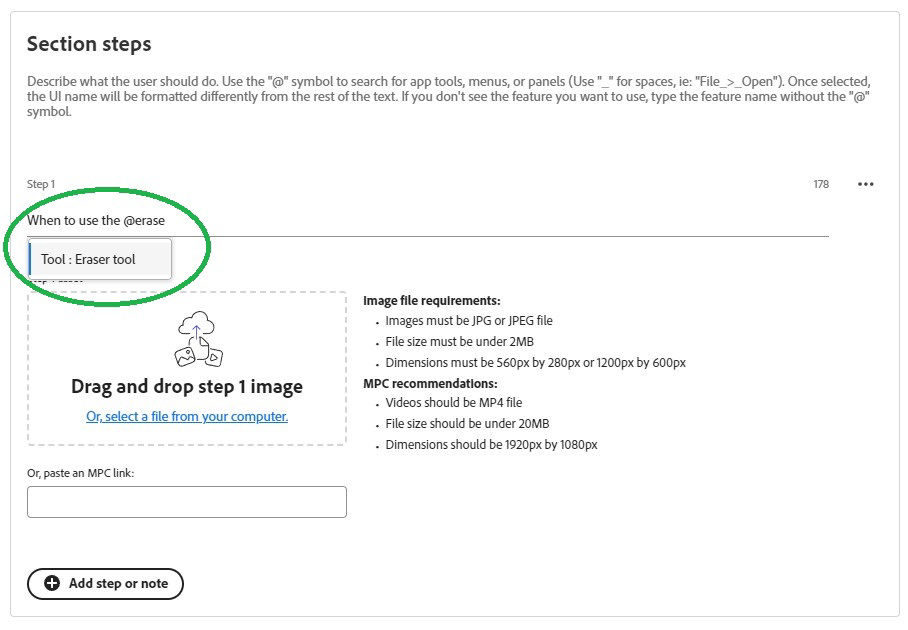Click the 'Describe what the user should do' instructions paragraph
This screenshot has width=908, height=630.
448,96
